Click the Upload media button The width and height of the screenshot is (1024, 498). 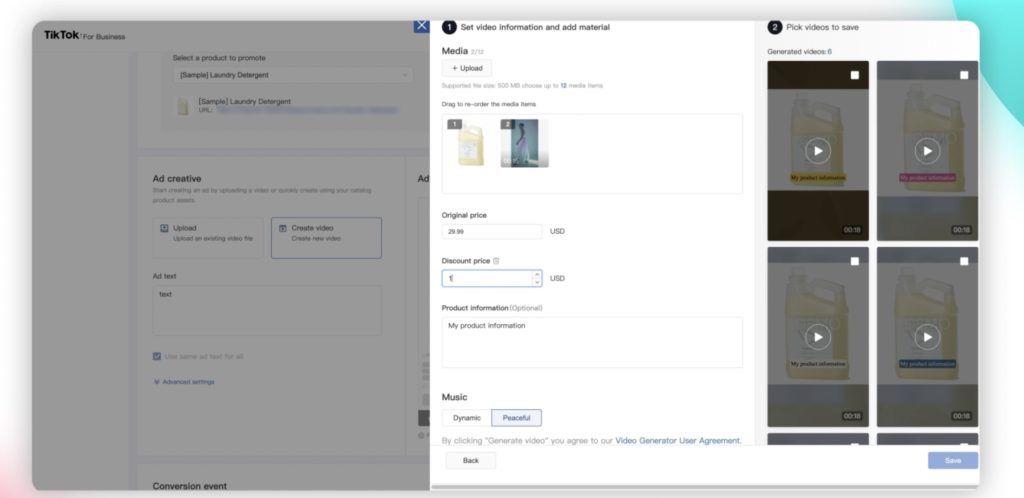pos(466,68)
